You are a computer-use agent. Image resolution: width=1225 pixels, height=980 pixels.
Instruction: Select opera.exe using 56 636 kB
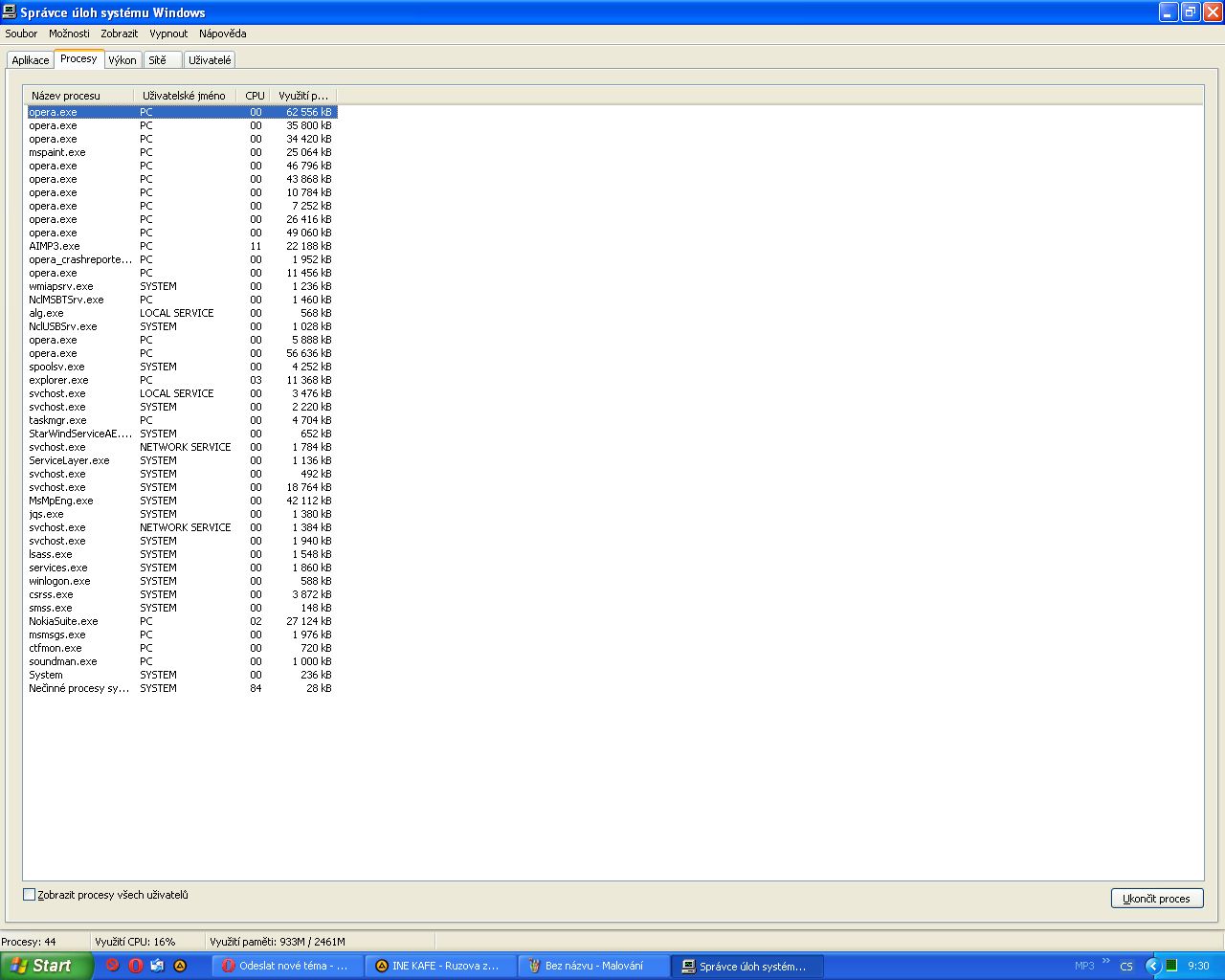tap(182, 353)
